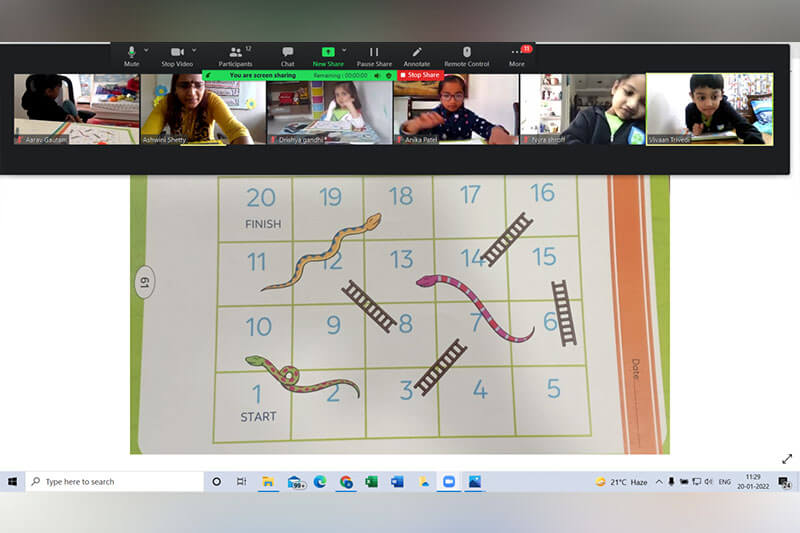Select Aarav Gautam video thumbnail
Viewport: 800px width, 533px height.
pyautogui.click(x=77, y=109)
